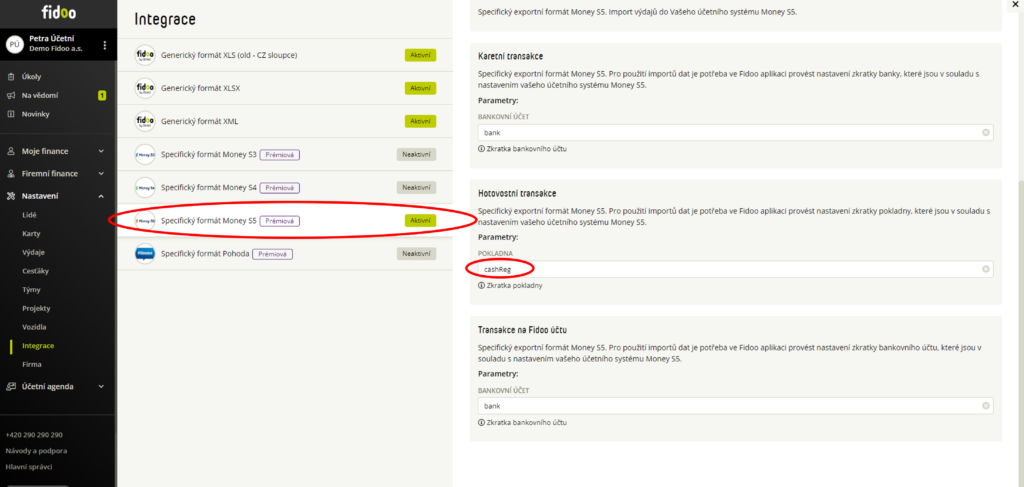
Task: Focus the Pokladna cashReg field
Action: [735, 269]
